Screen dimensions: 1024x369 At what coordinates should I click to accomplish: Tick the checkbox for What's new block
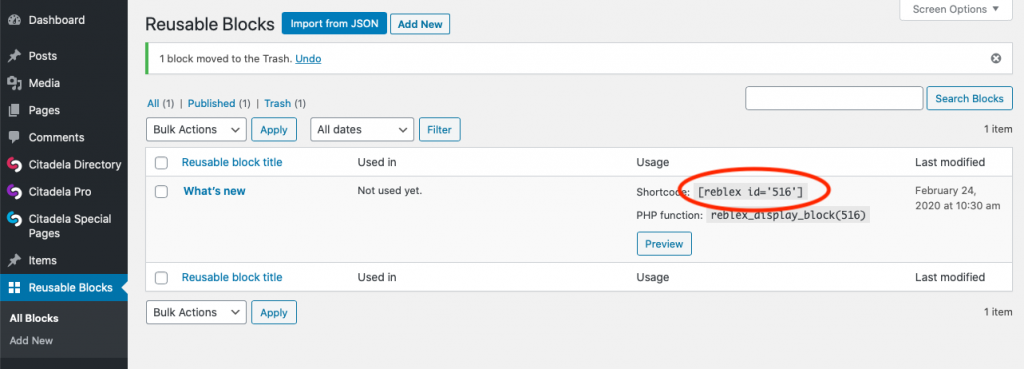161,191
